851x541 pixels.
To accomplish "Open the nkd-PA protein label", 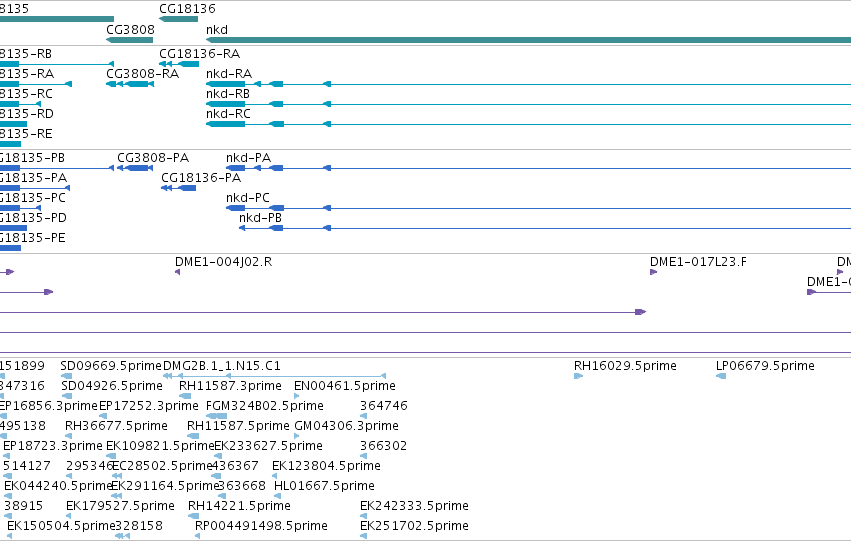I will 248,158.
